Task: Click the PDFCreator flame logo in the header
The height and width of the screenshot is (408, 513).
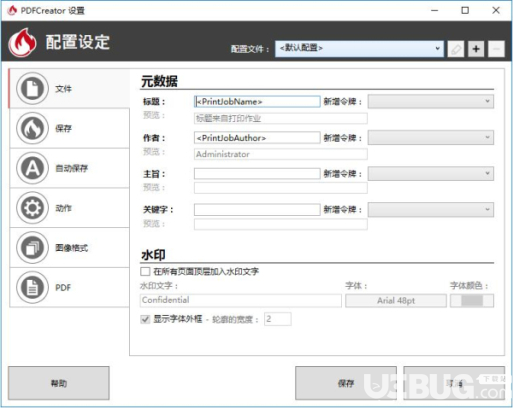Action: pos(22,43)
